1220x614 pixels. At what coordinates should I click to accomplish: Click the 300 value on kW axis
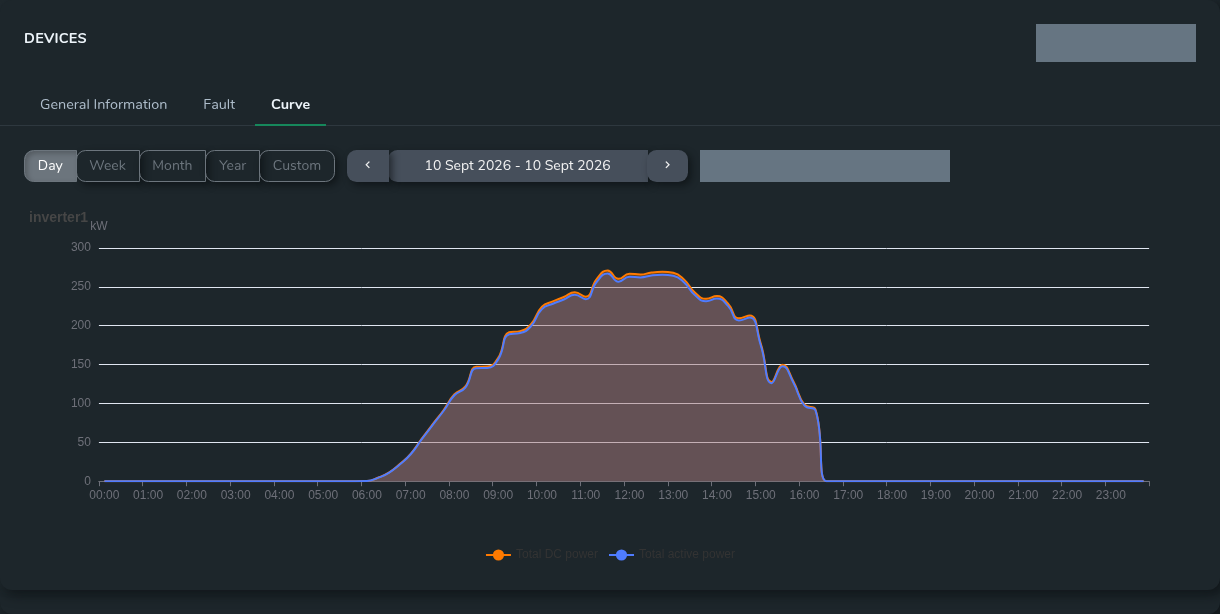(81, 248)
